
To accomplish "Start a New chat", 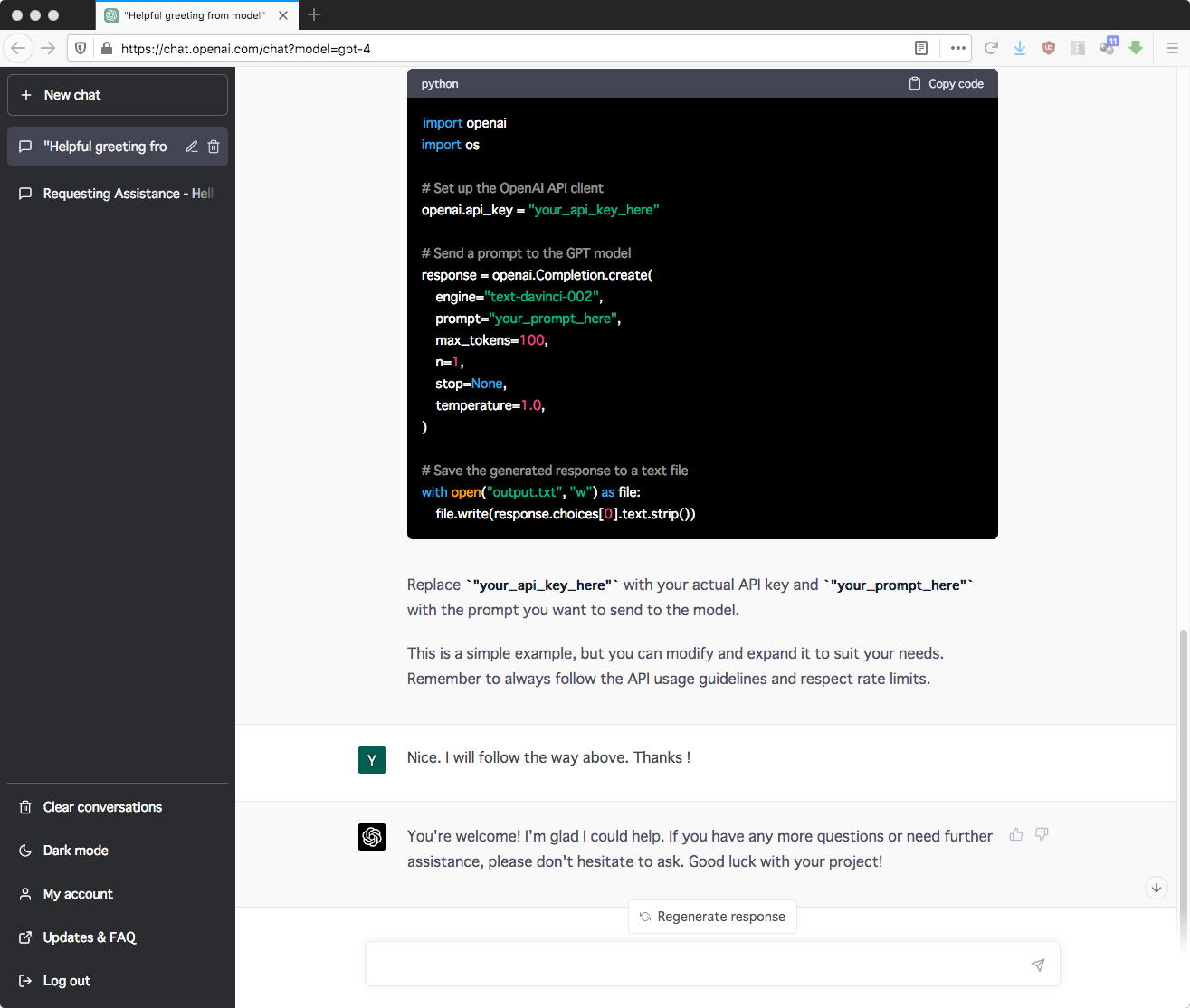I will pyautogui.click(x=118, y=95).
